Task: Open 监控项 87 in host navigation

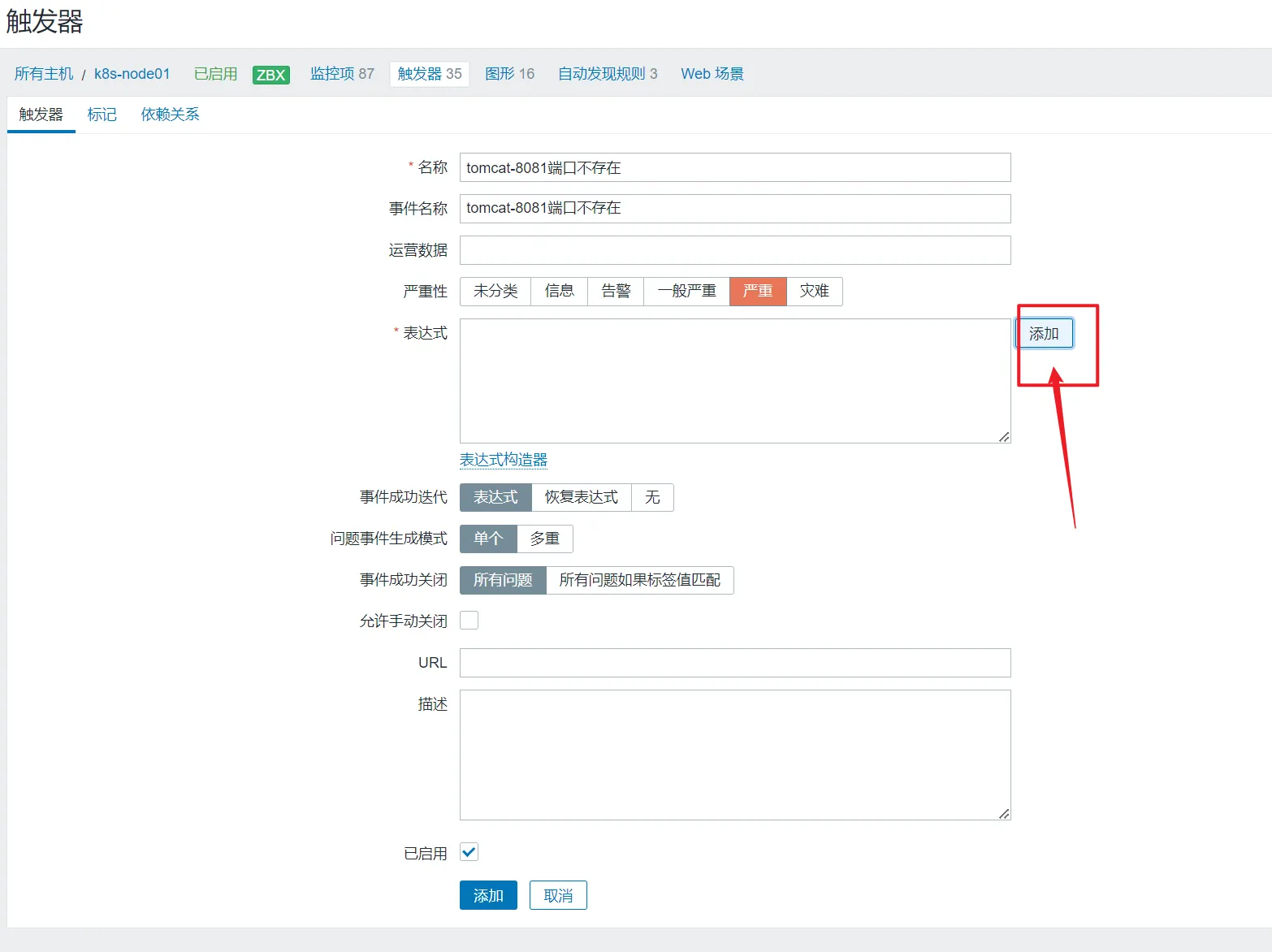Action: click(x=342, y=74)
